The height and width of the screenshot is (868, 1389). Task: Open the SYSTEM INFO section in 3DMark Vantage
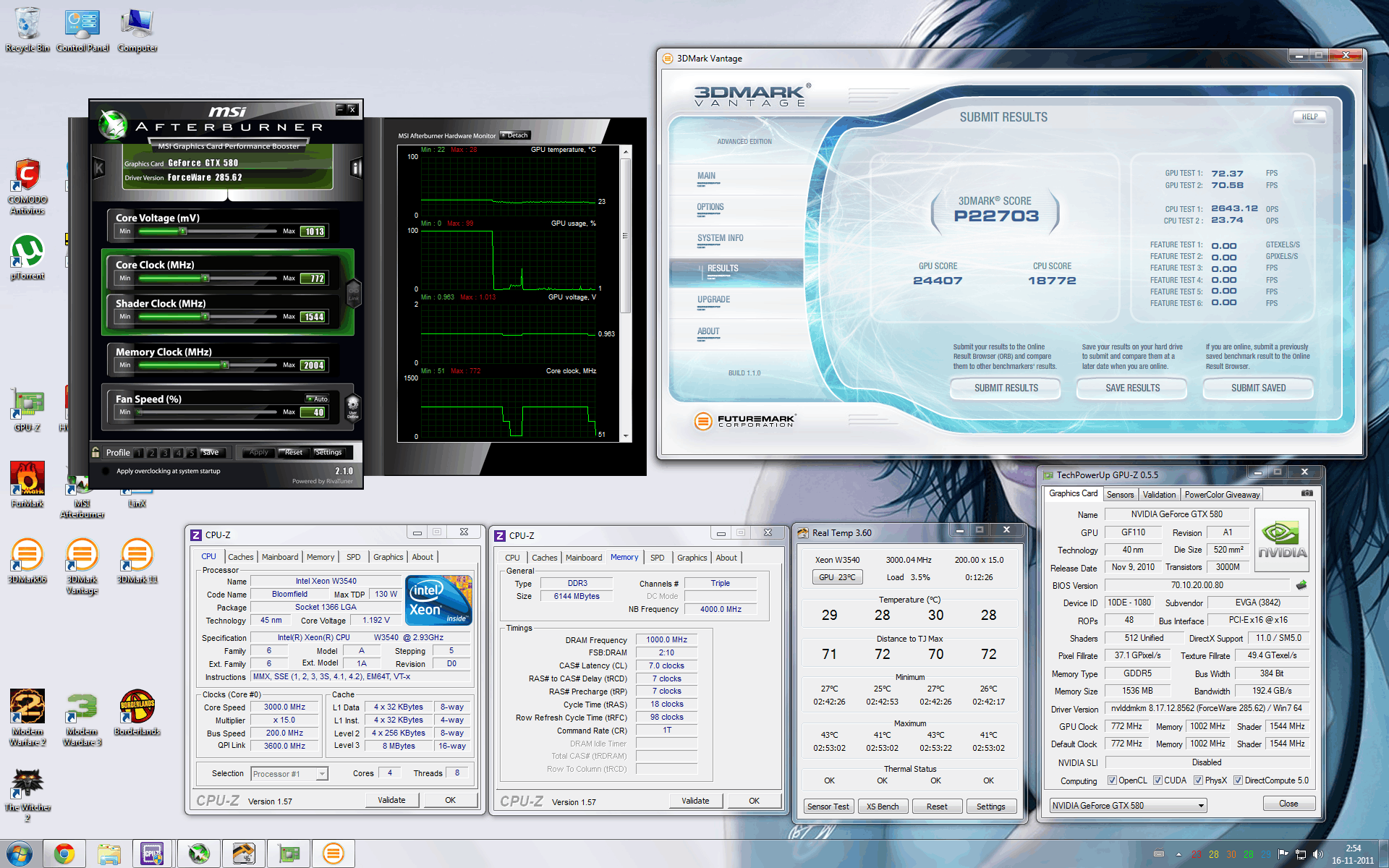[720, 238]
